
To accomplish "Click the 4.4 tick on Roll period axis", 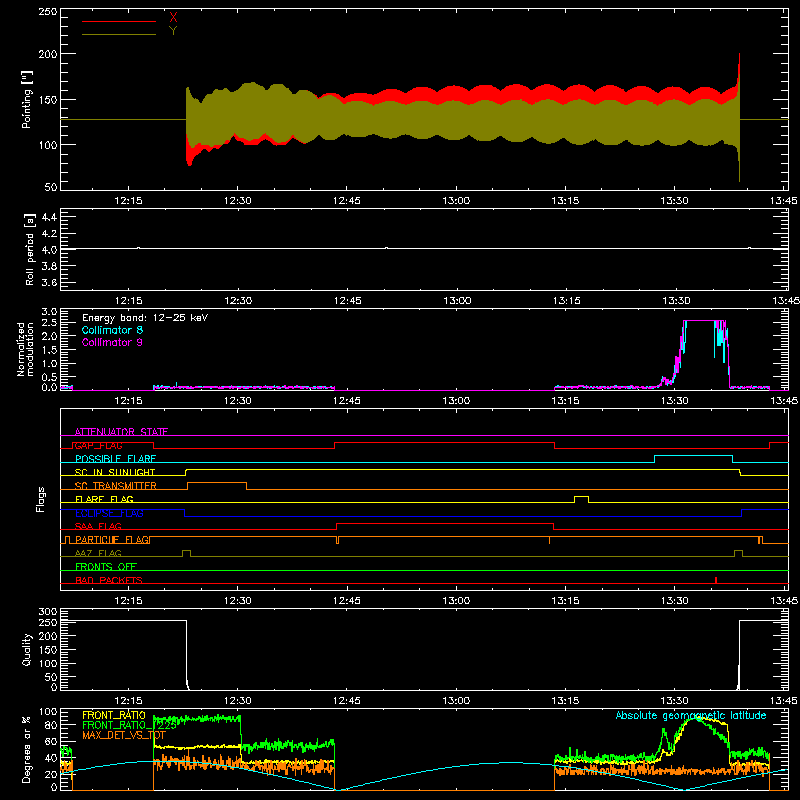I will pyautogui.click(x=49, y=217).
